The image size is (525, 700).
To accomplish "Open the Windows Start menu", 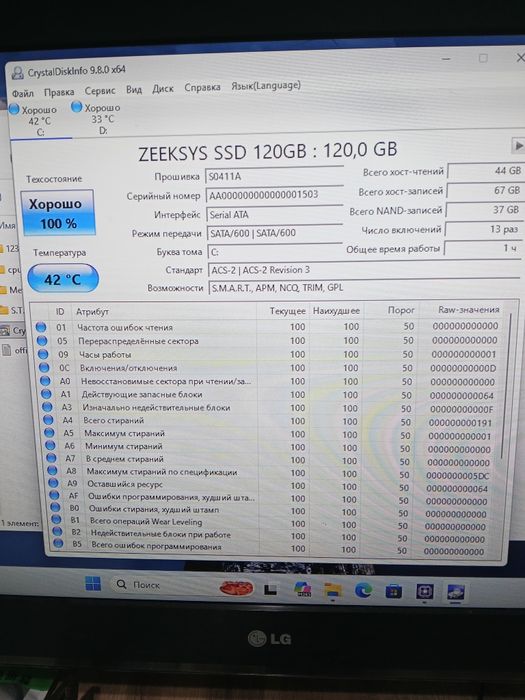I will (92, 583).
